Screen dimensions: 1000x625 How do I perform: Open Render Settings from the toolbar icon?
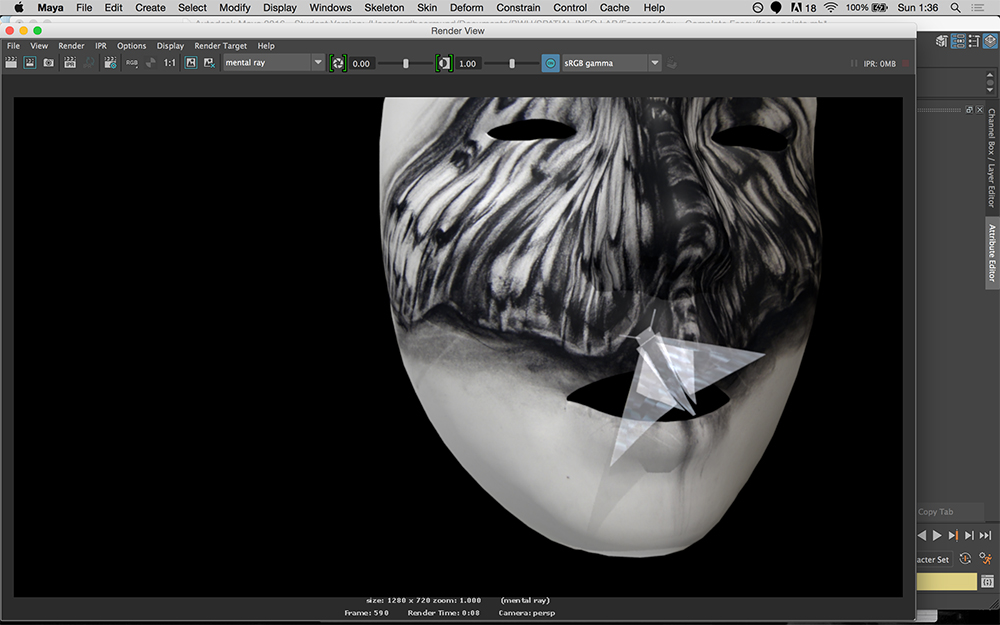pos(110,63)
